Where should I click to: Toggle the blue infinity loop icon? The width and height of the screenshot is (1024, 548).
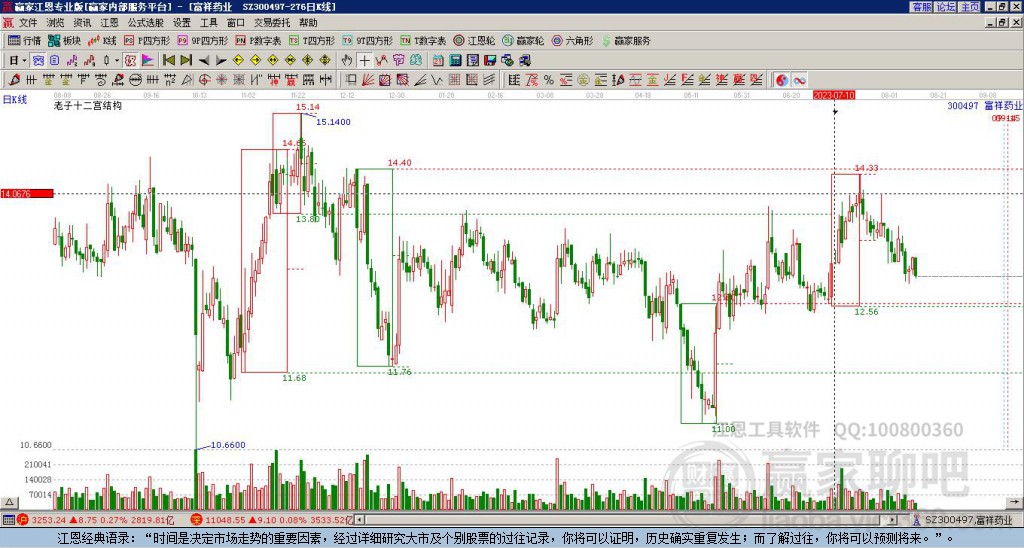(799, 80)
